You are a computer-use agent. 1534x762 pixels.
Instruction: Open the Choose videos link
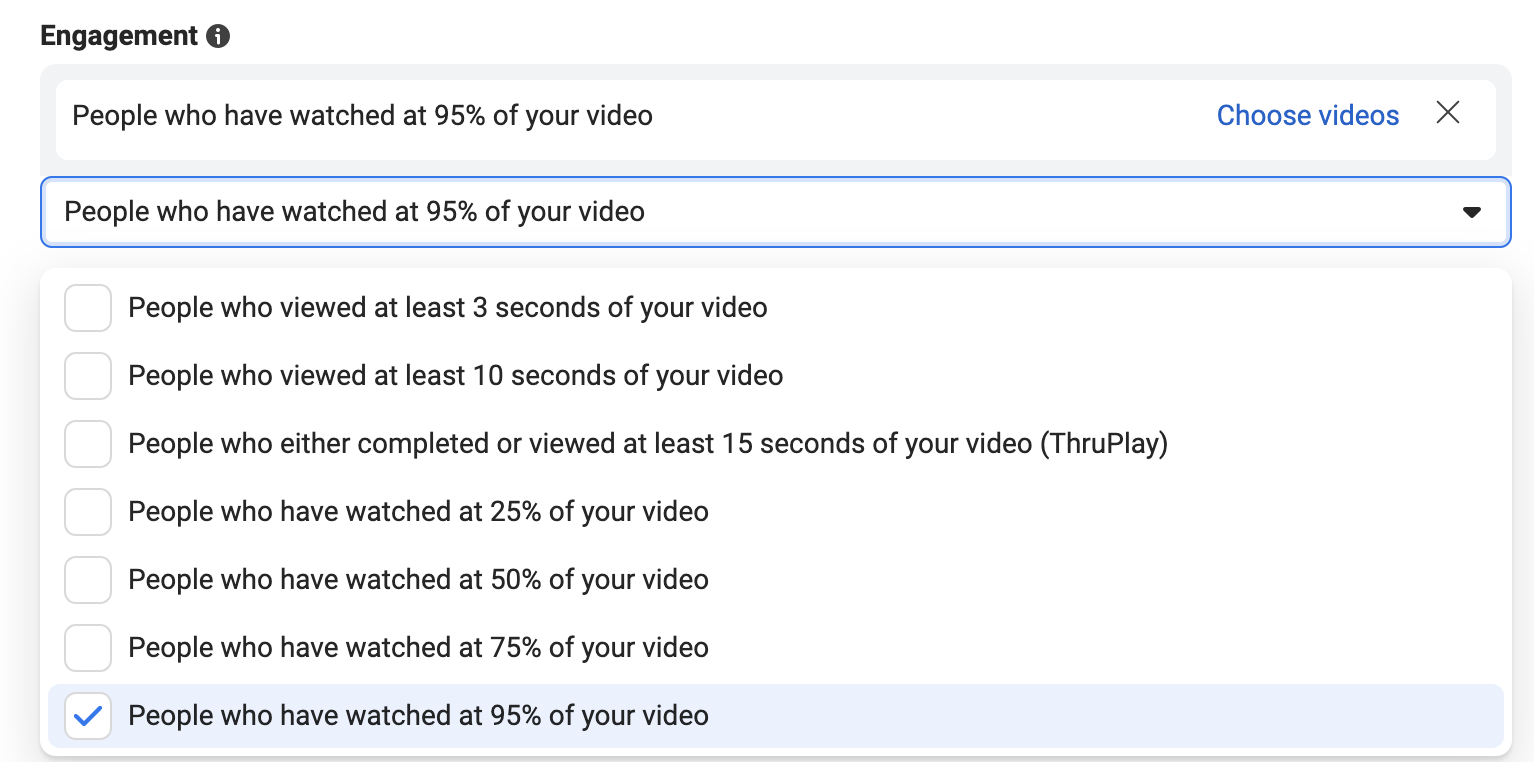1307,116
